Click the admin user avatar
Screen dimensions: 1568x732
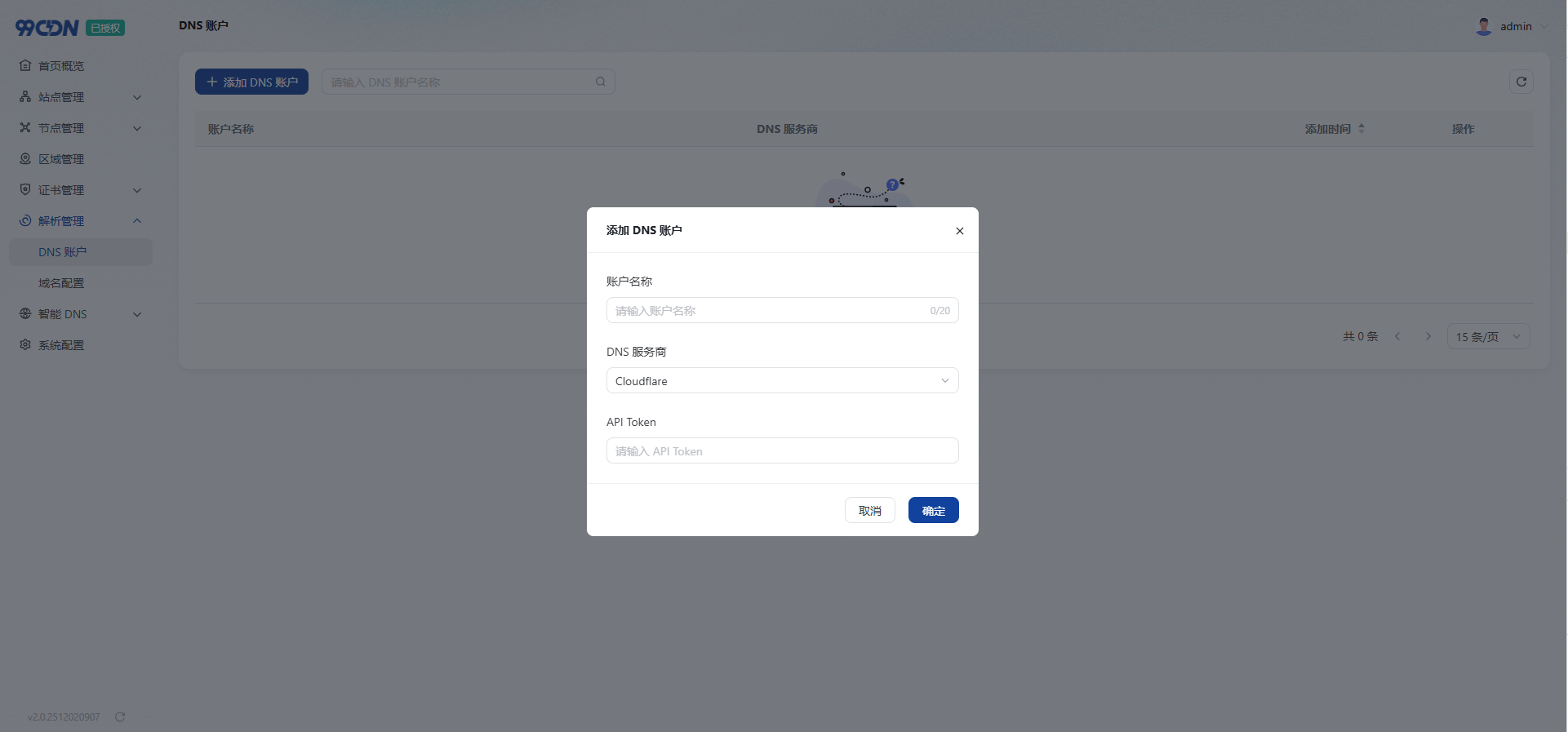pyautogui.click(x=1483, y=26)
